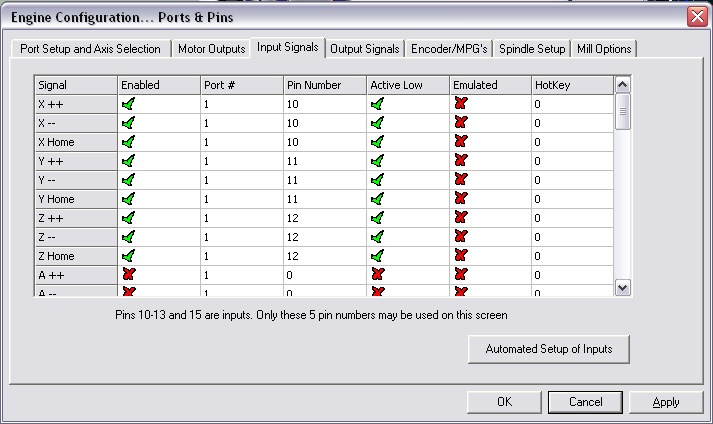The width and height of the screenshot is (713, 424).
Task: Click Enabled checkmark for Z Home row
Action: [x=128, y=256]
